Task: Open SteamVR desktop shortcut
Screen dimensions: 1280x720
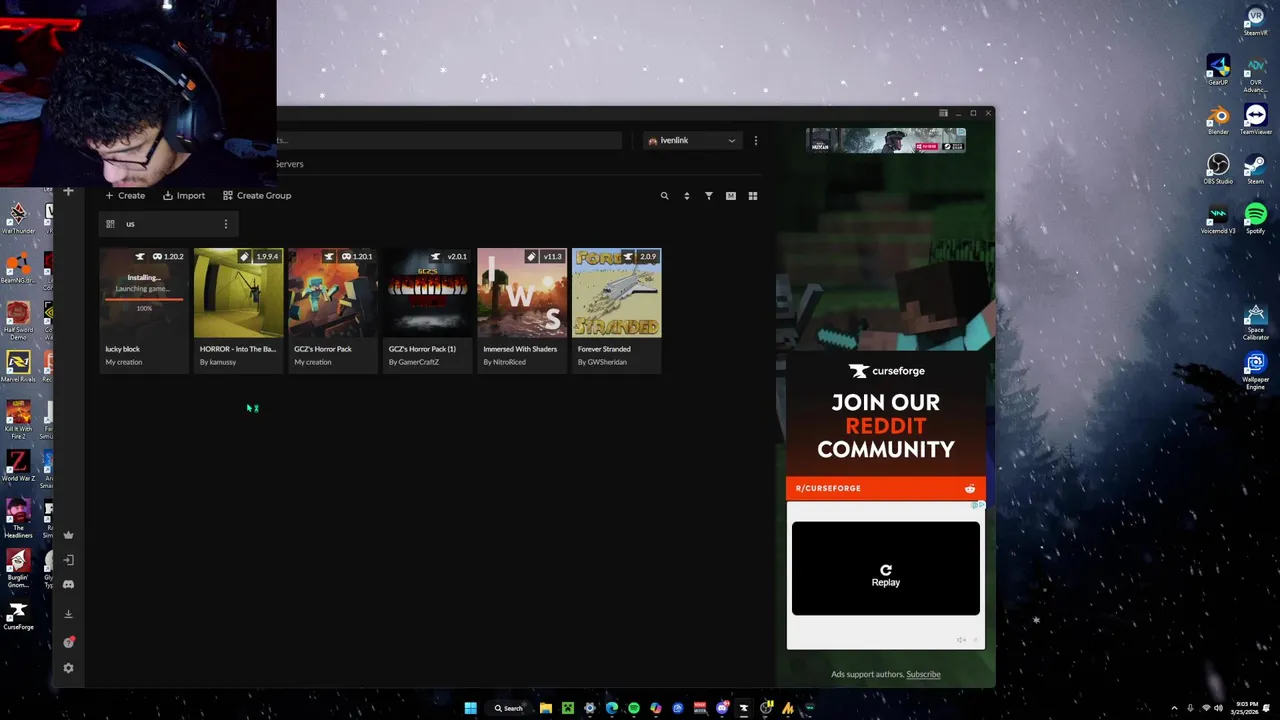Action: click(1256, 21)
